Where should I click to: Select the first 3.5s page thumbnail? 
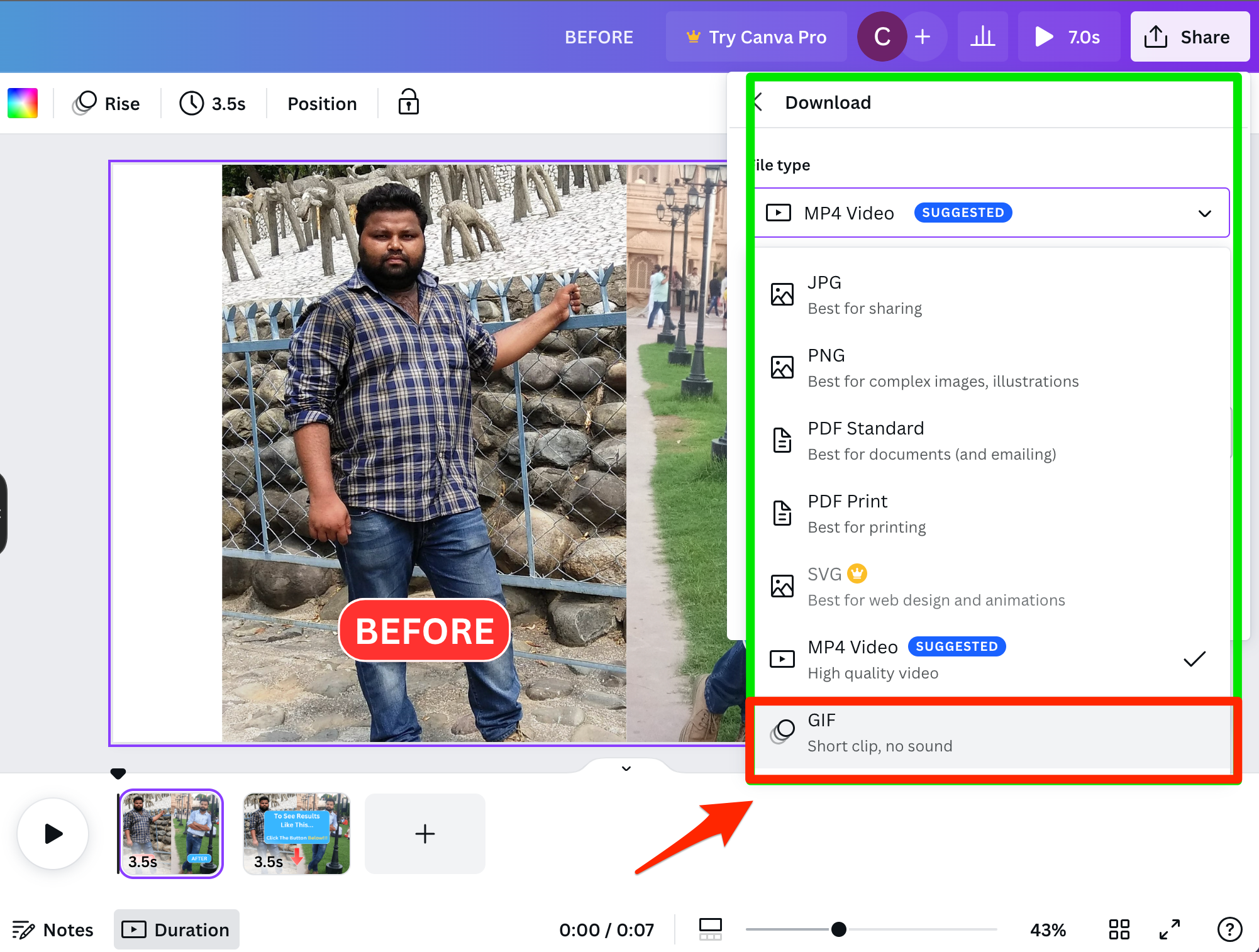[x=171, y=834]
